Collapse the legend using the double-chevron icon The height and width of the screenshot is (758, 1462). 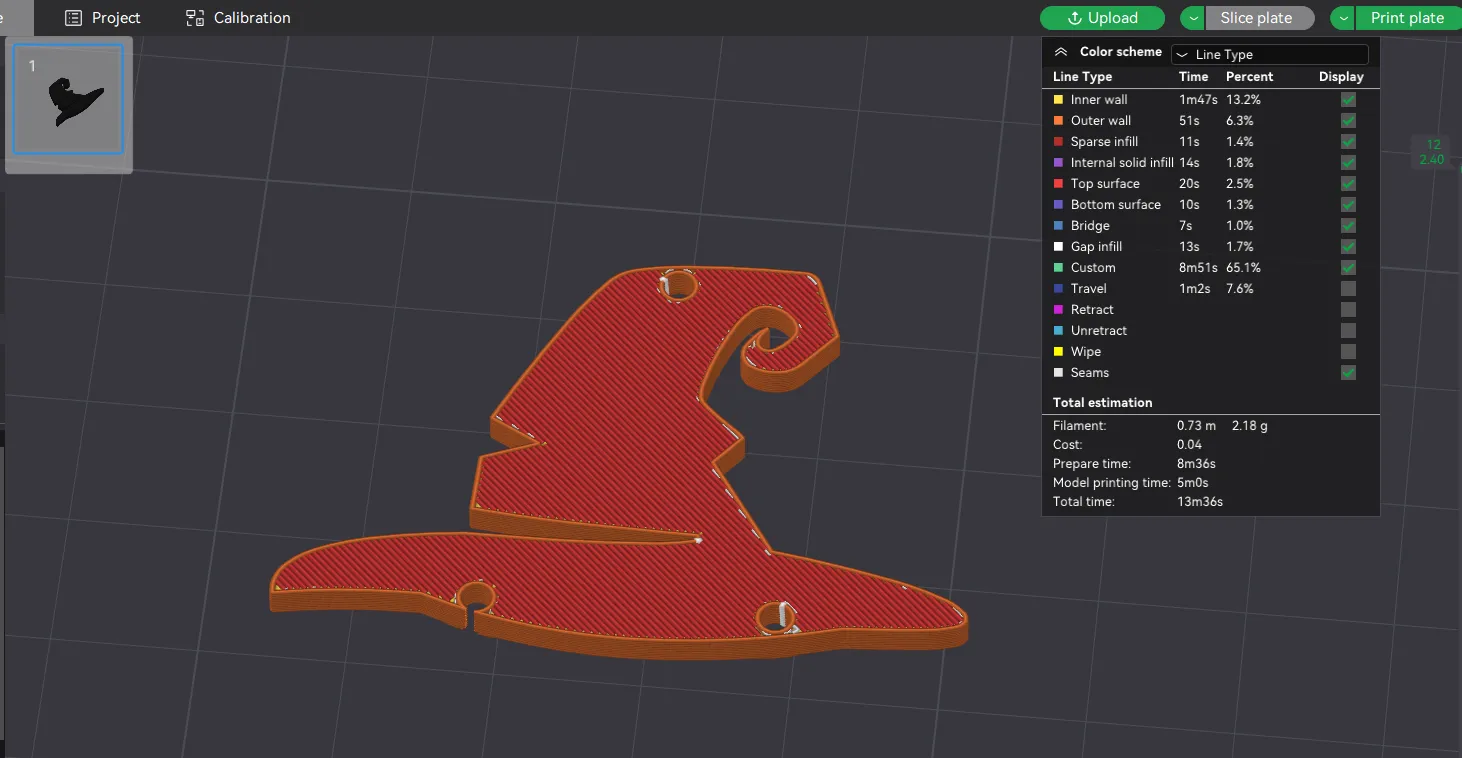click(1061, 53)
